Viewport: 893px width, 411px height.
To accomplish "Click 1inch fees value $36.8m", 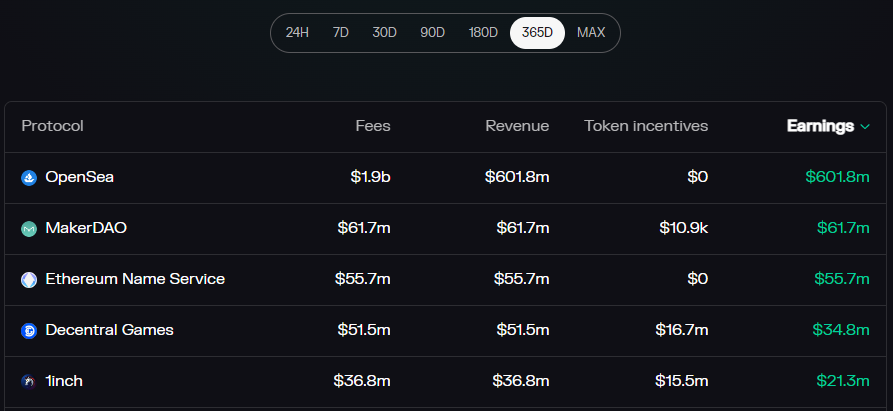I will click(x=362, y=381).
